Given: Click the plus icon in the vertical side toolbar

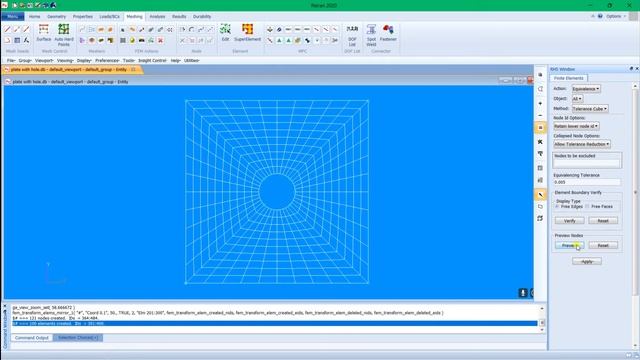Looking at the screenshot, I should coord(540,104).
